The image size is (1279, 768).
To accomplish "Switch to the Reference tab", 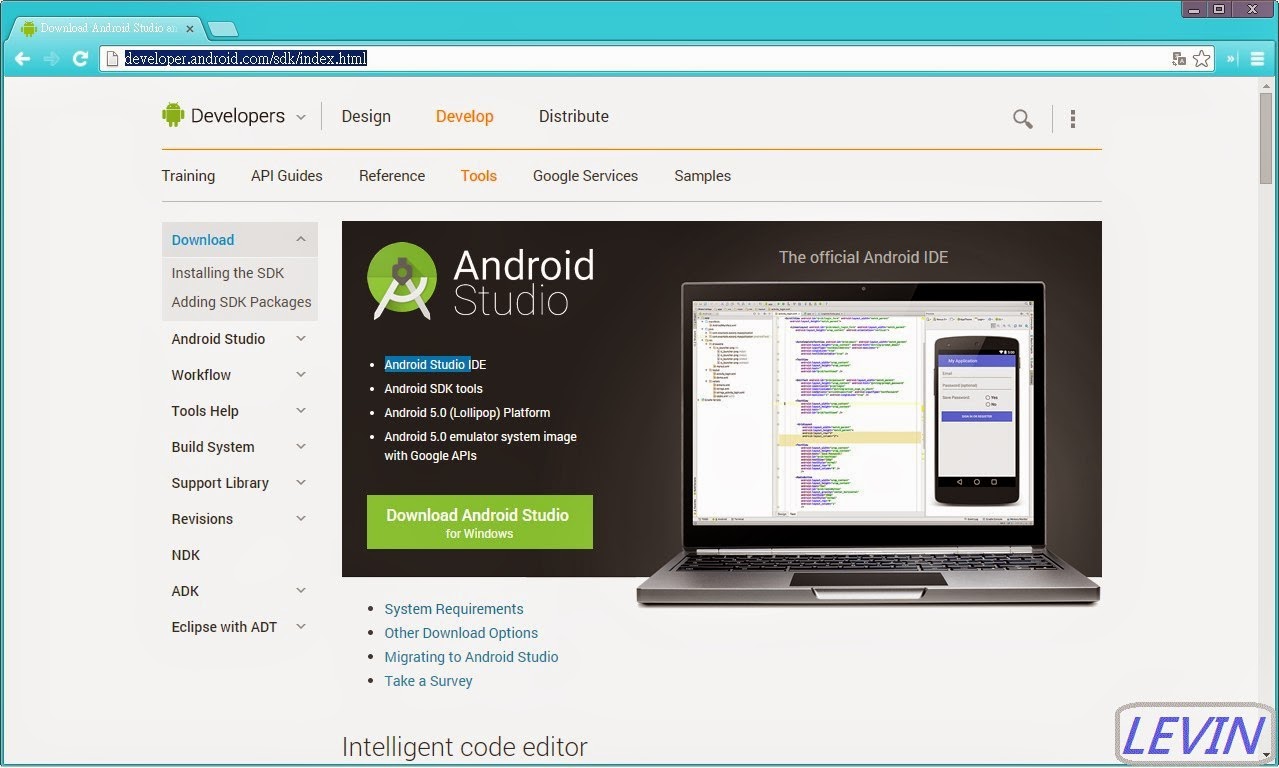I will [392, 176].
